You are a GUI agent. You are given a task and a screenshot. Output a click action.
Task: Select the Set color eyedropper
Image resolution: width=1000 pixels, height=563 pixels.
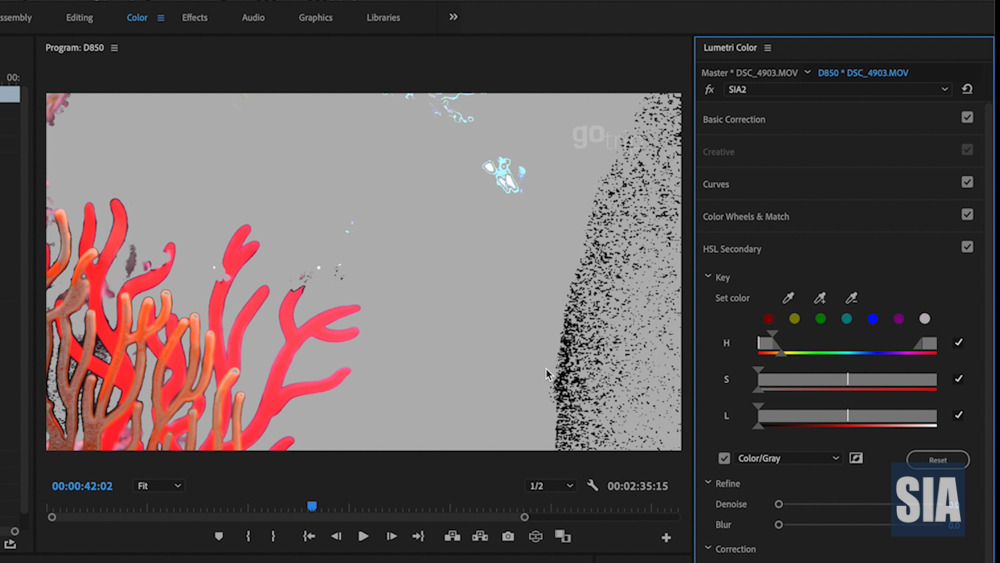788,298
